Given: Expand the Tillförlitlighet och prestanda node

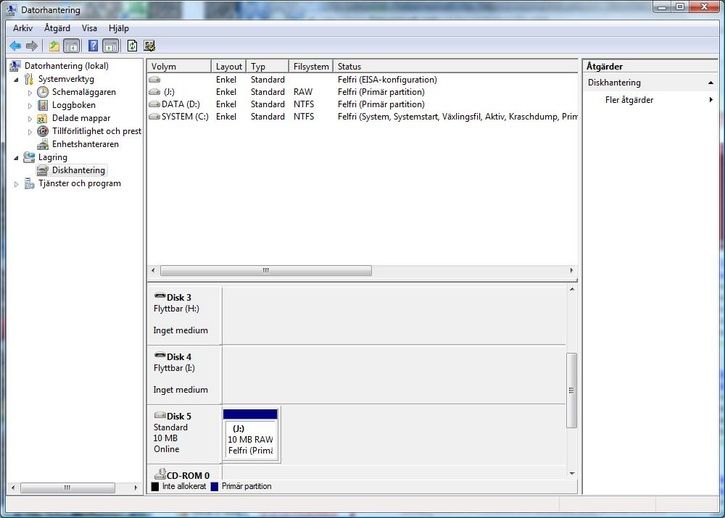Looking at the screenshot, I should (x=30, y=132).
